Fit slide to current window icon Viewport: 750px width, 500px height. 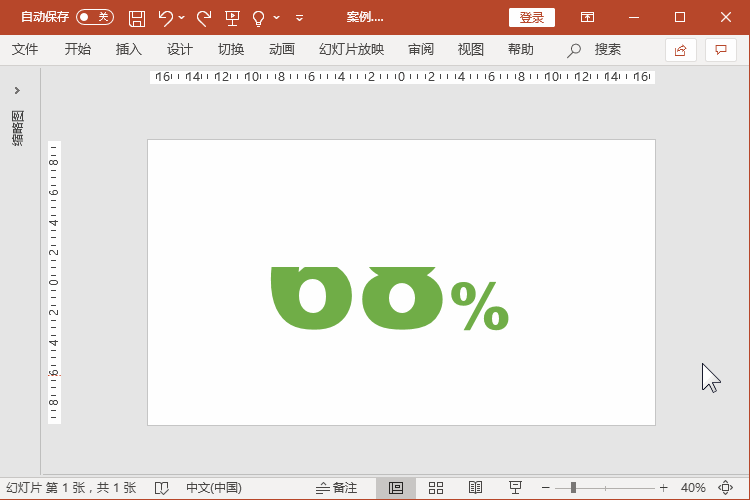726,488
